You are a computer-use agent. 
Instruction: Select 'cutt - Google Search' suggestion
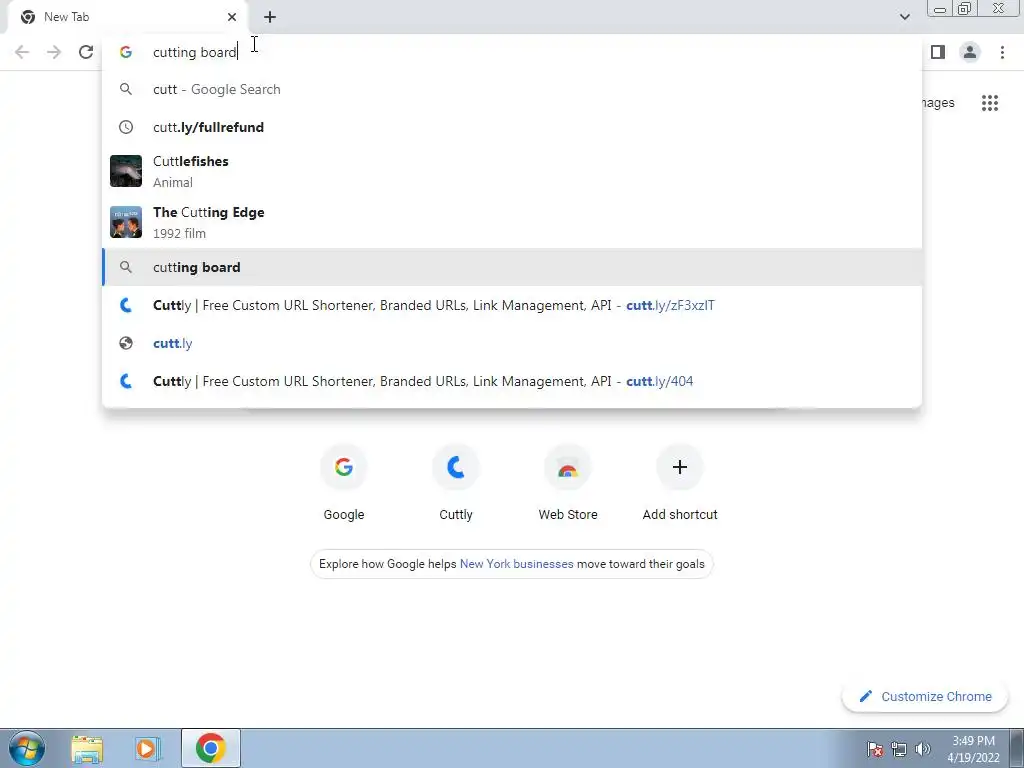pyautogui.click(x=512, y=89)
